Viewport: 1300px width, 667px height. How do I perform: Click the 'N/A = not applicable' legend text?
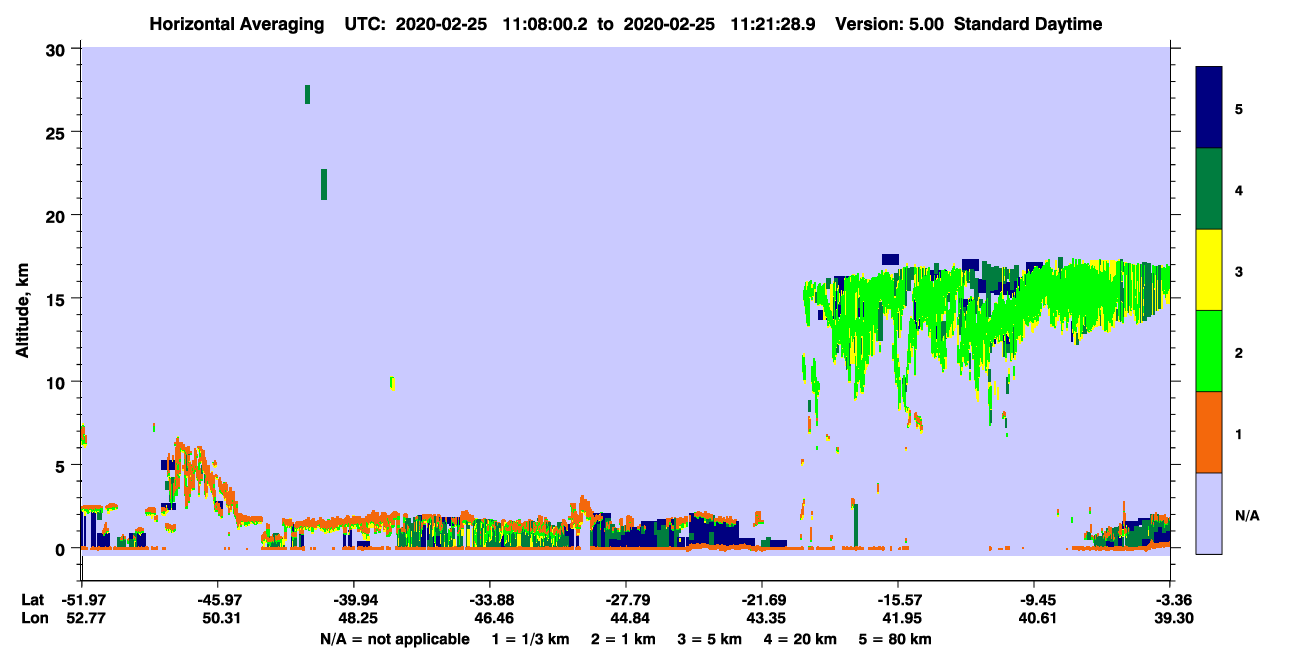pos(395,639)
